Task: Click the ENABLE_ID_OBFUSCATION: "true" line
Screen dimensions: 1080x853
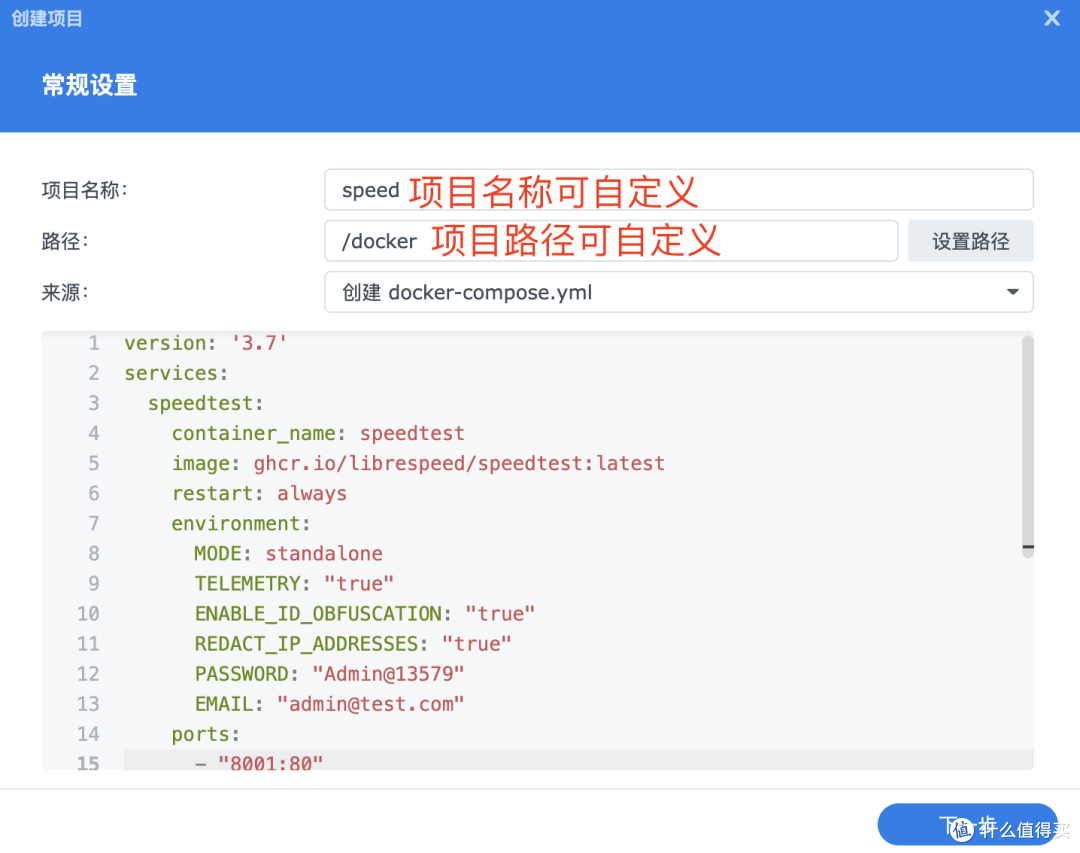Action: coord(364,614)
